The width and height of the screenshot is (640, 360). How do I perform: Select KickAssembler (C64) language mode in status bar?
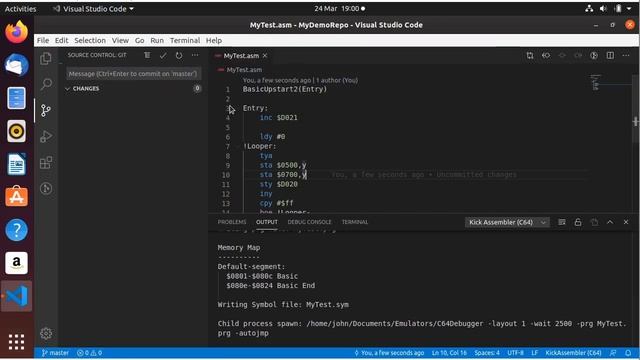coord(573,353)
